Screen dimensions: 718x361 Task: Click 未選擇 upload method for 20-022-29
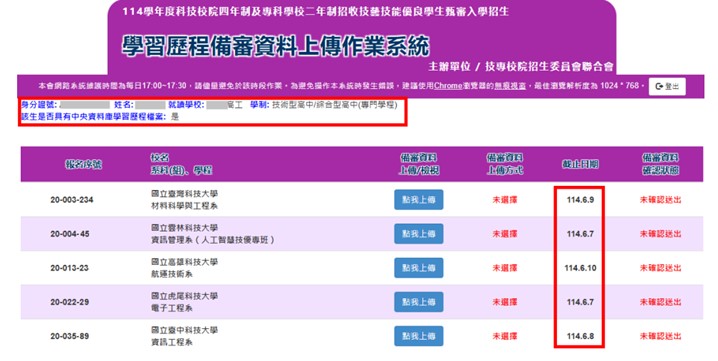point(505,302)
